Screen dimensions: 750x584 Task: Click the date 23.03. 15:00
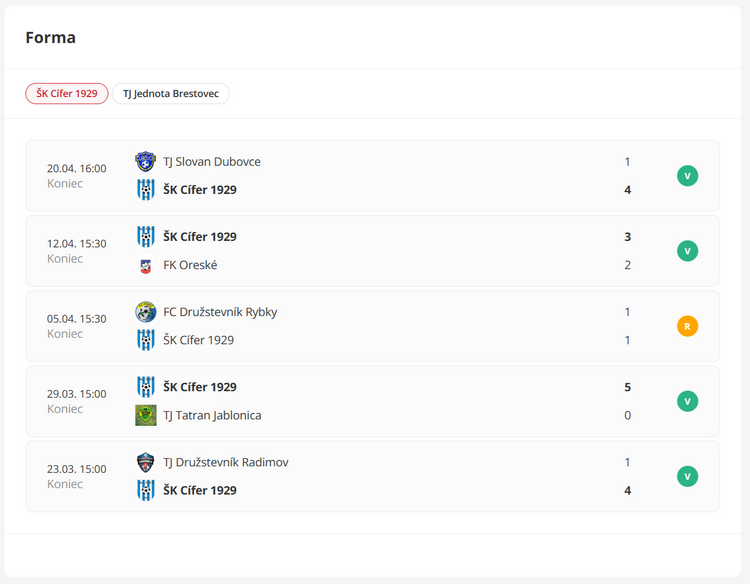coord(77,469)
